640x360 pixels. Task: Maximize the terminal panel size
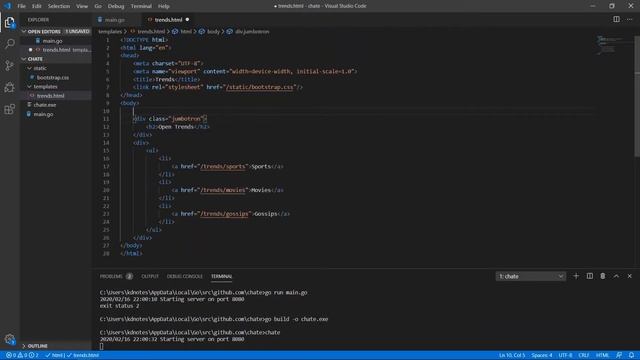(616, 276)
